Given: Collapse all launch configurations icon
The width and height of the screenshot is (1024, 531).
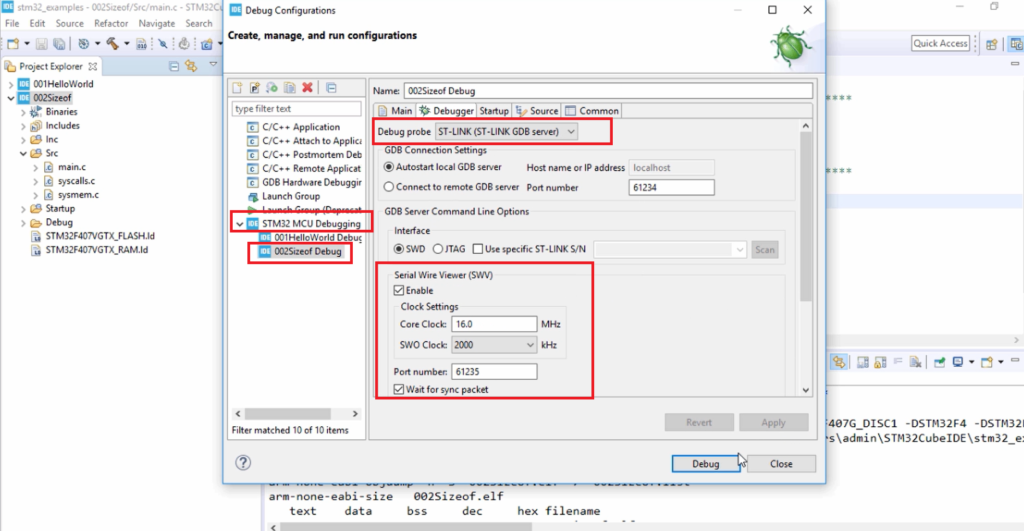Looking at the screenshot, I should coord(331,88).
